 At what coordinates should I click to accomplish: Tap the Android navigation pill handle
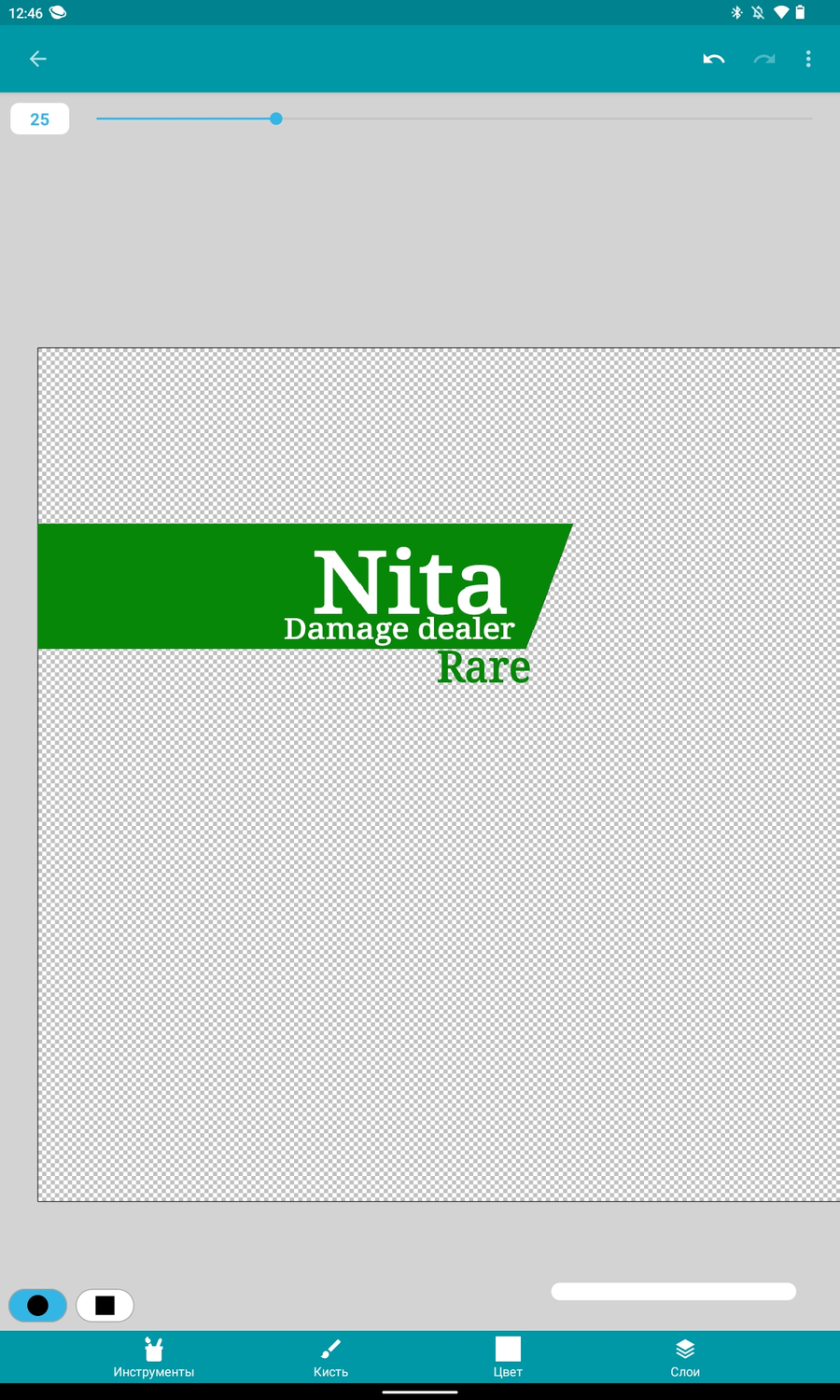point(420,1392)
